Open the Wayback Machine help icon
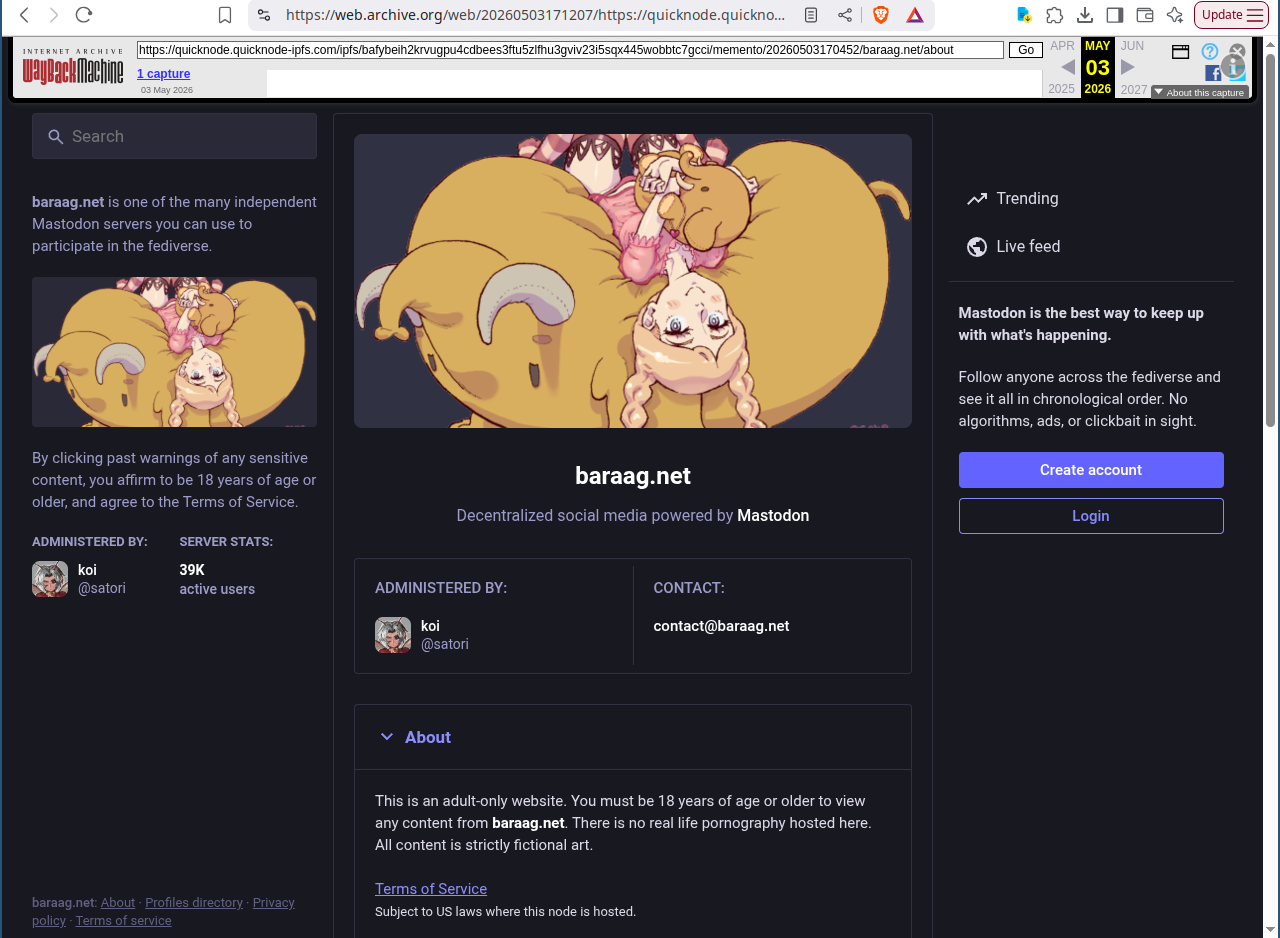 pos(1210,51)
